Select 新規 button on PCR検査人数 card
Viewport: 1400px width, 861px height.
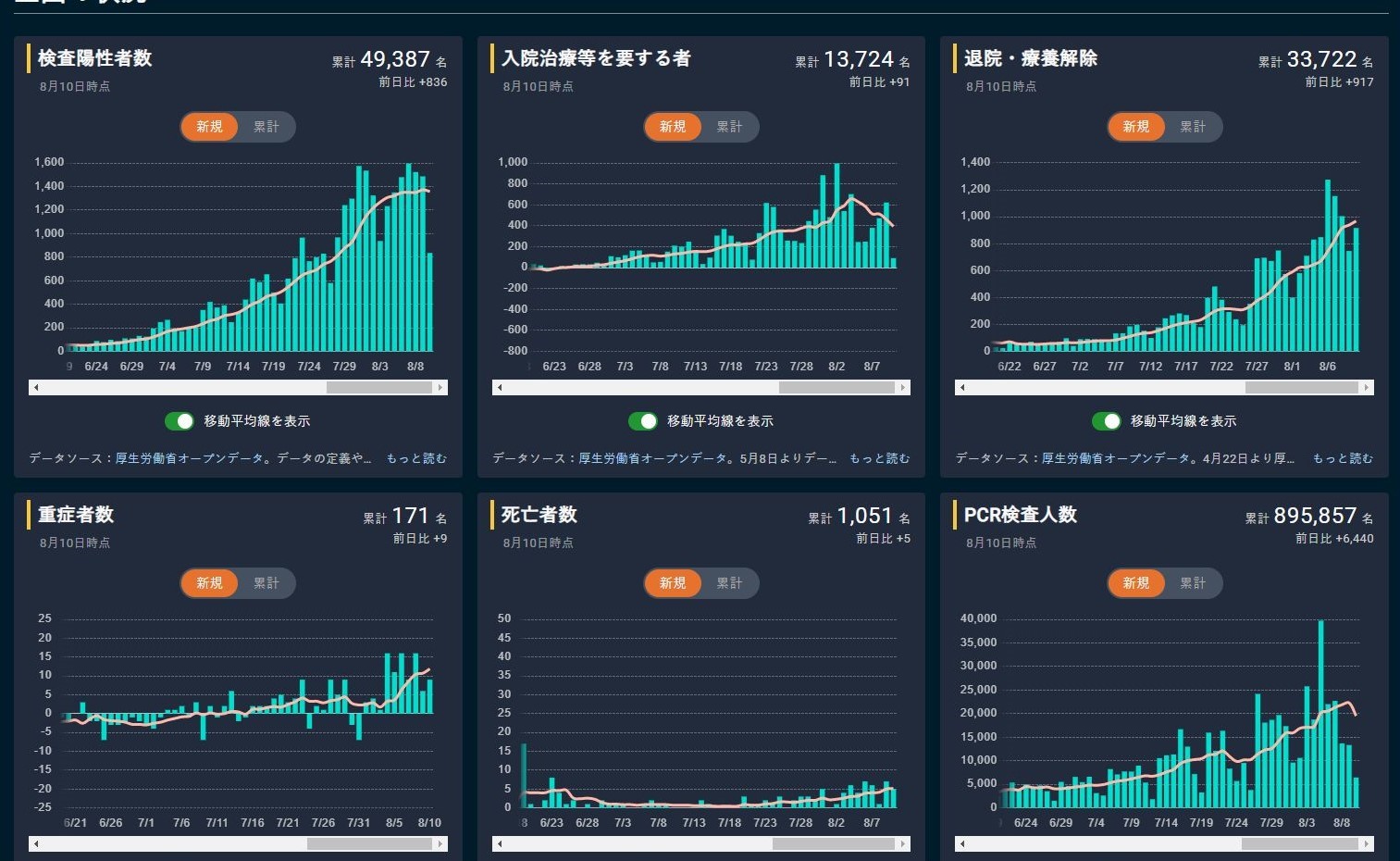(x=1136, y=583)
